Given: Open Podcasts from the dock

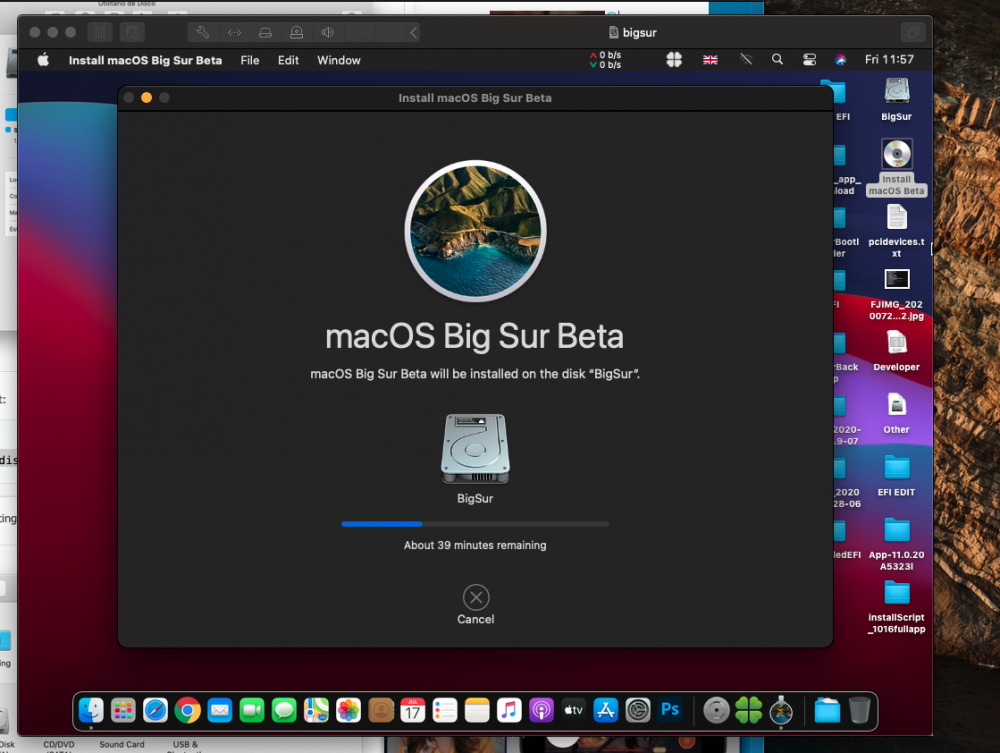Looking at the screenshot, I should (x=541, y=710).
